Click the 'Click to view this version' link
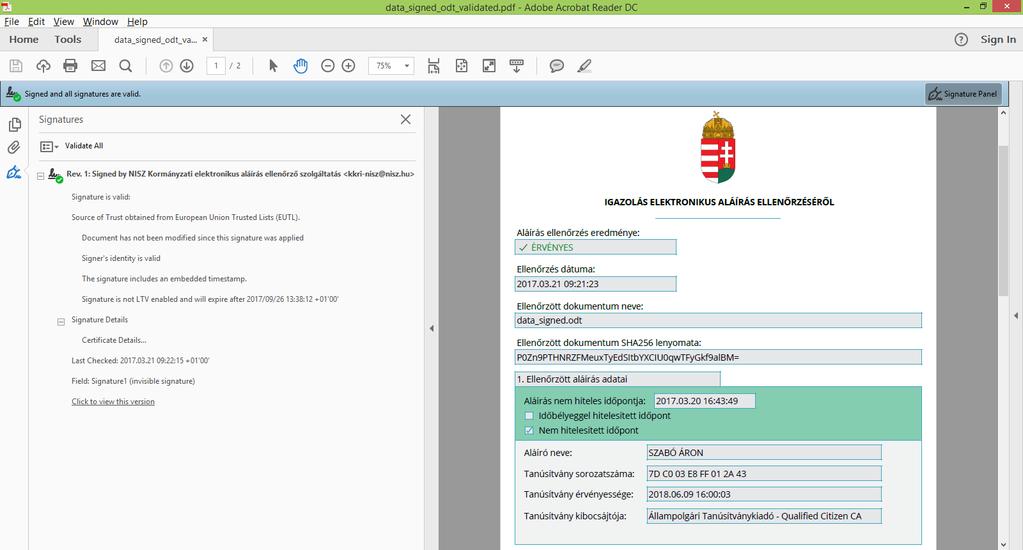 (x=113, y=401)
